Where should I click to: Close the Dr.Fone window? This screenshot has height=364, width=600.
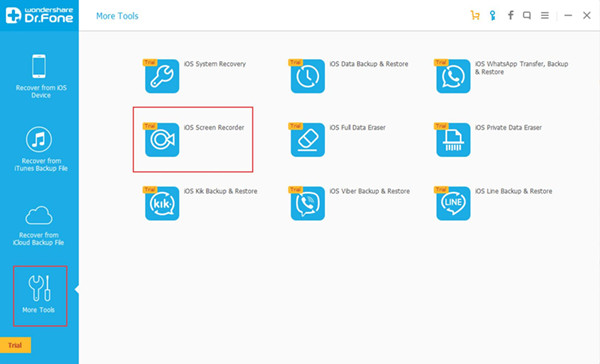tap(587, 15)
